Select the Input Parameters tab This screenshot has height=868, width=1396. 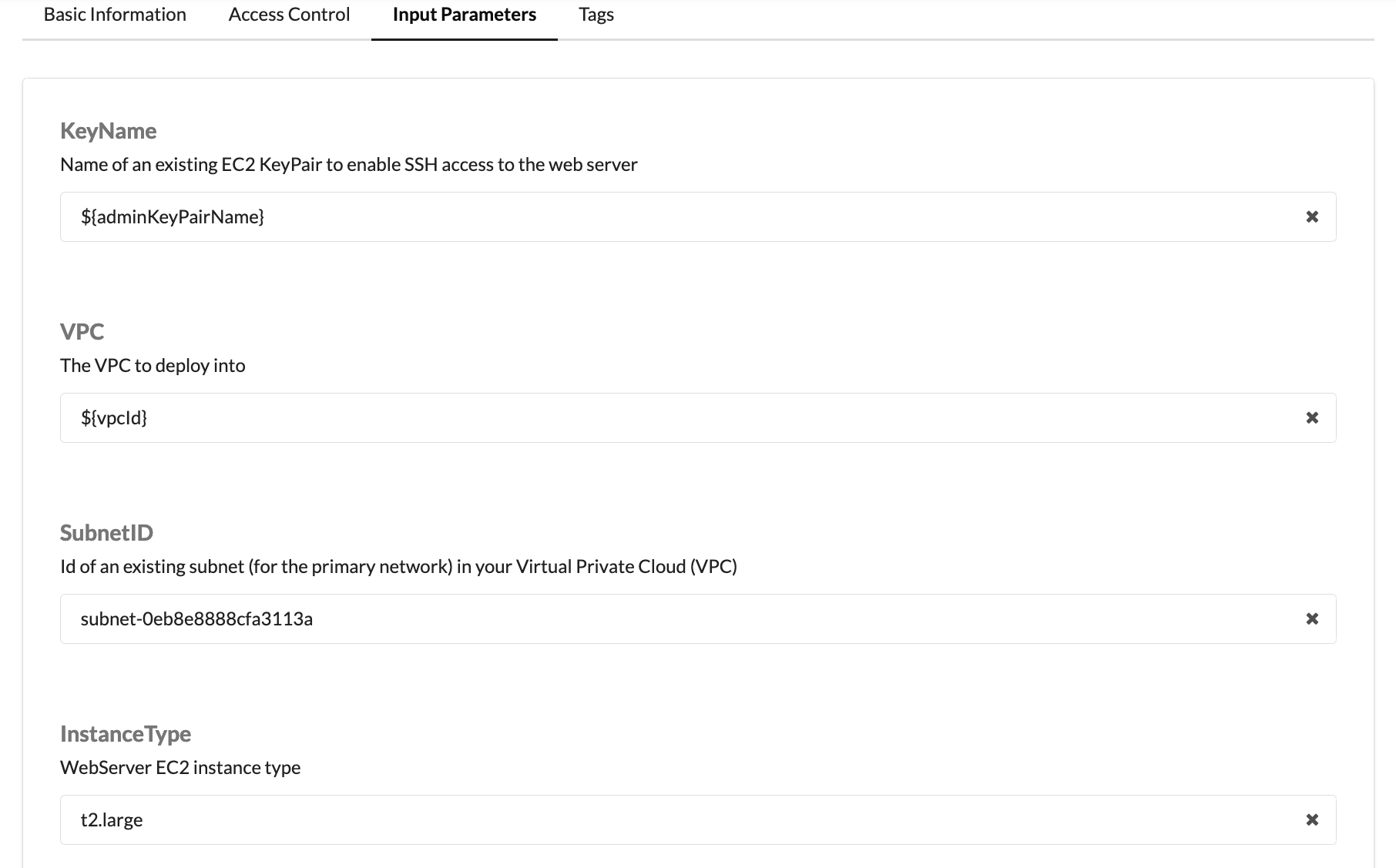click(x=464, y=14)
